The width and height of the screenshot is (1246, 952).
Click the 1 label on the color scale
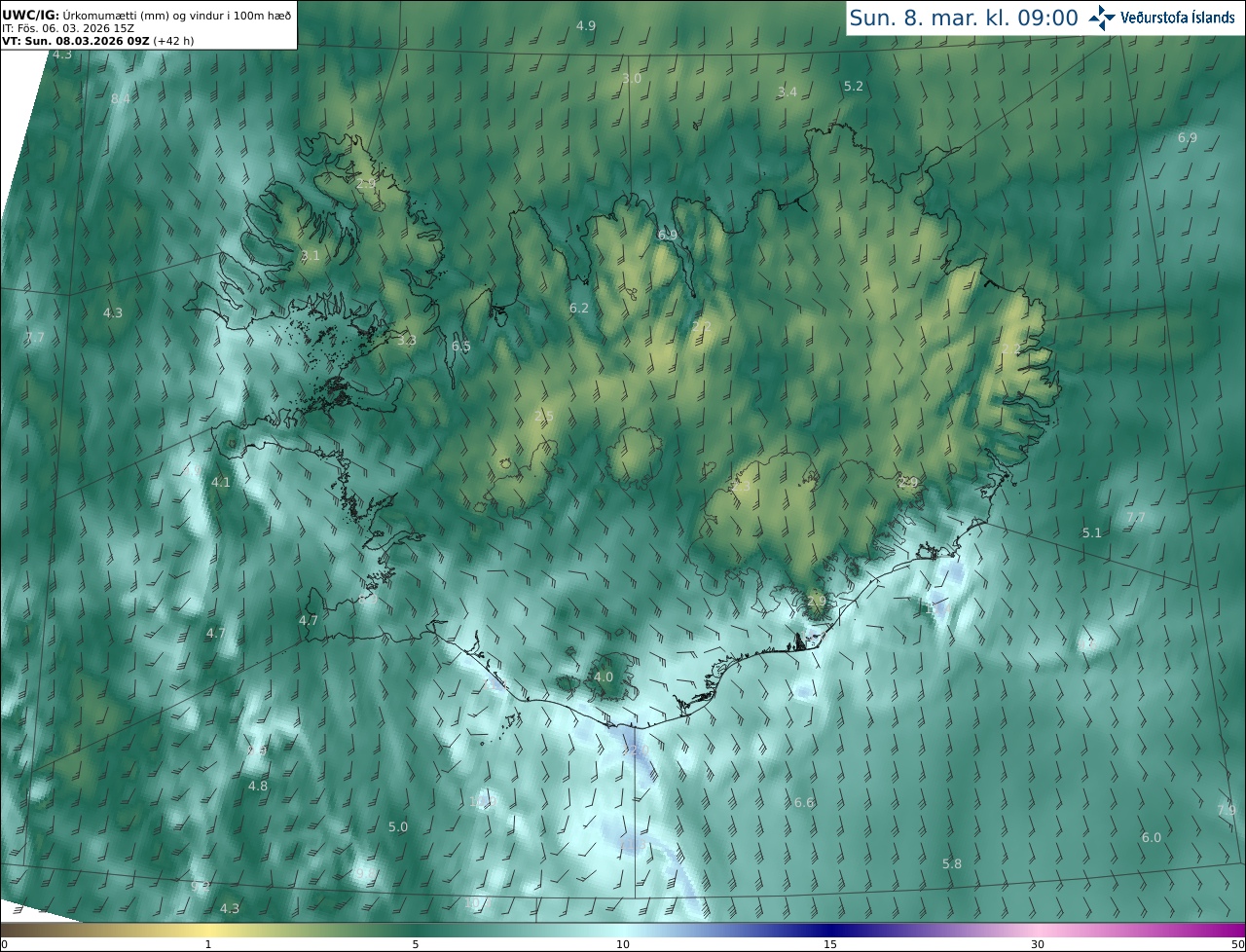[x=208, y=944]
